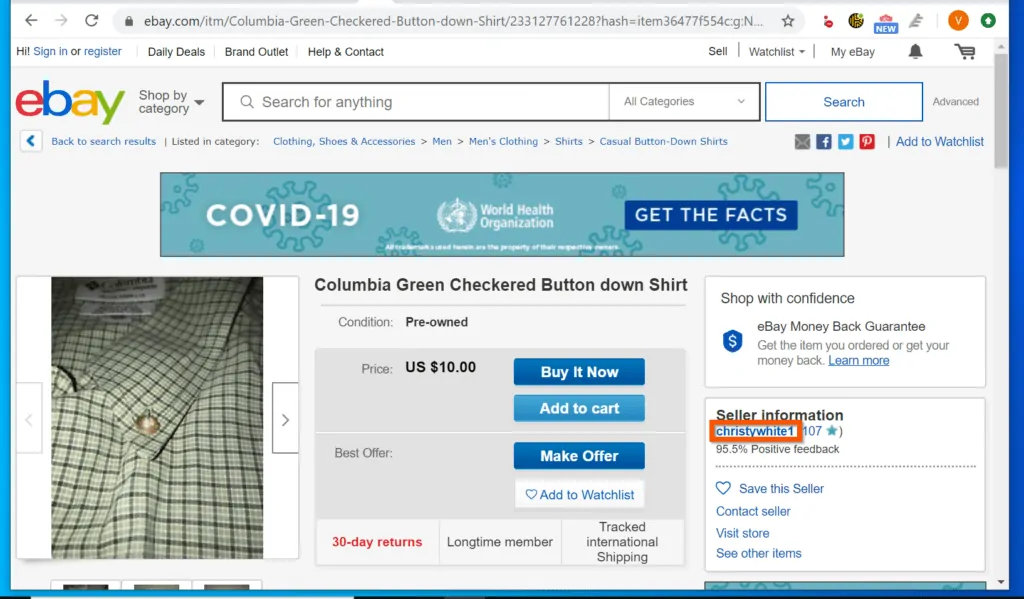The image size is (1024, 599).
Task: Bookmark page with the star icon
Action: tap(788, 21)
